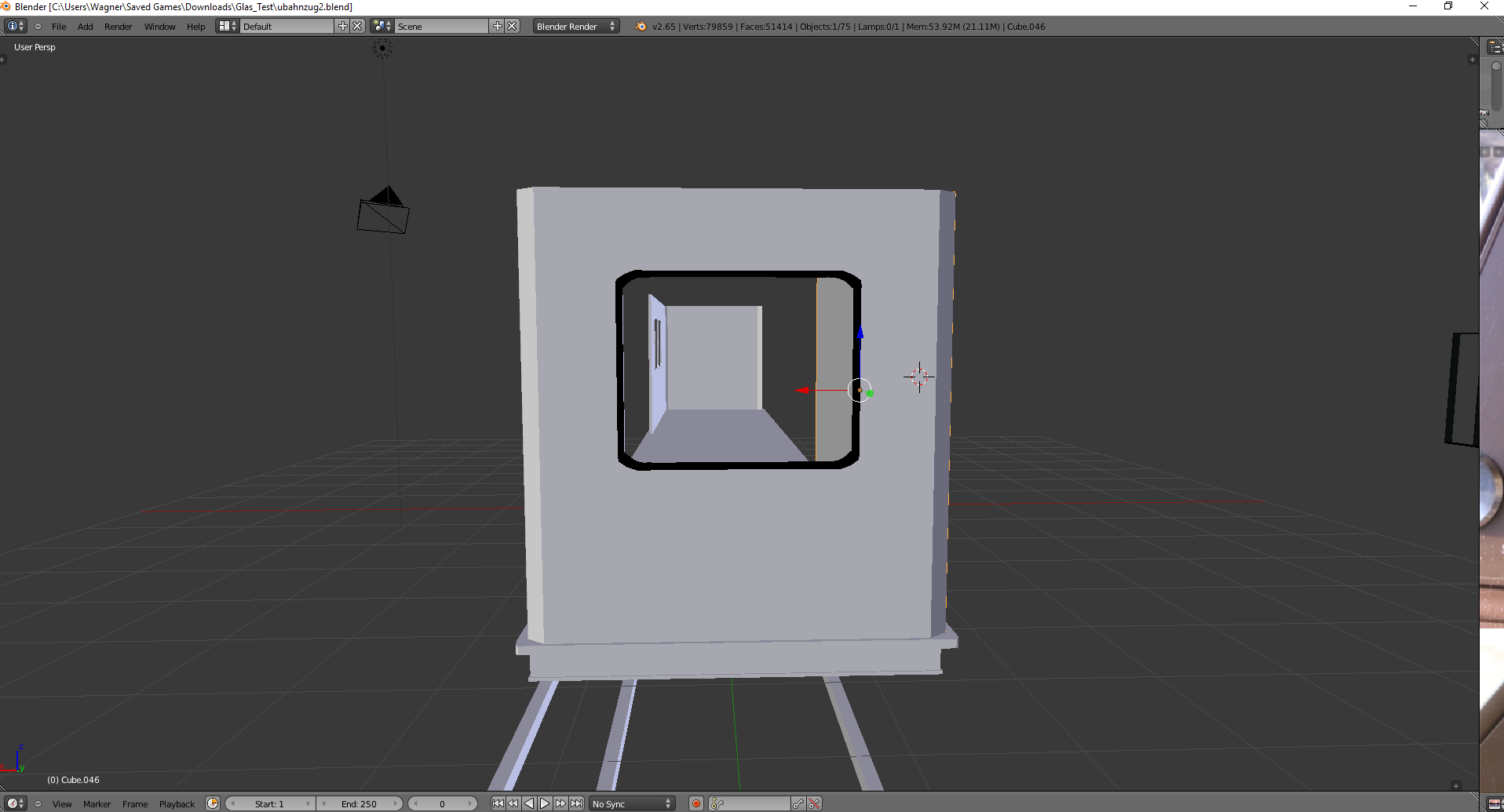Open the Info editor type selector
Screen dimensions: 1504x812
coord(15,26)
